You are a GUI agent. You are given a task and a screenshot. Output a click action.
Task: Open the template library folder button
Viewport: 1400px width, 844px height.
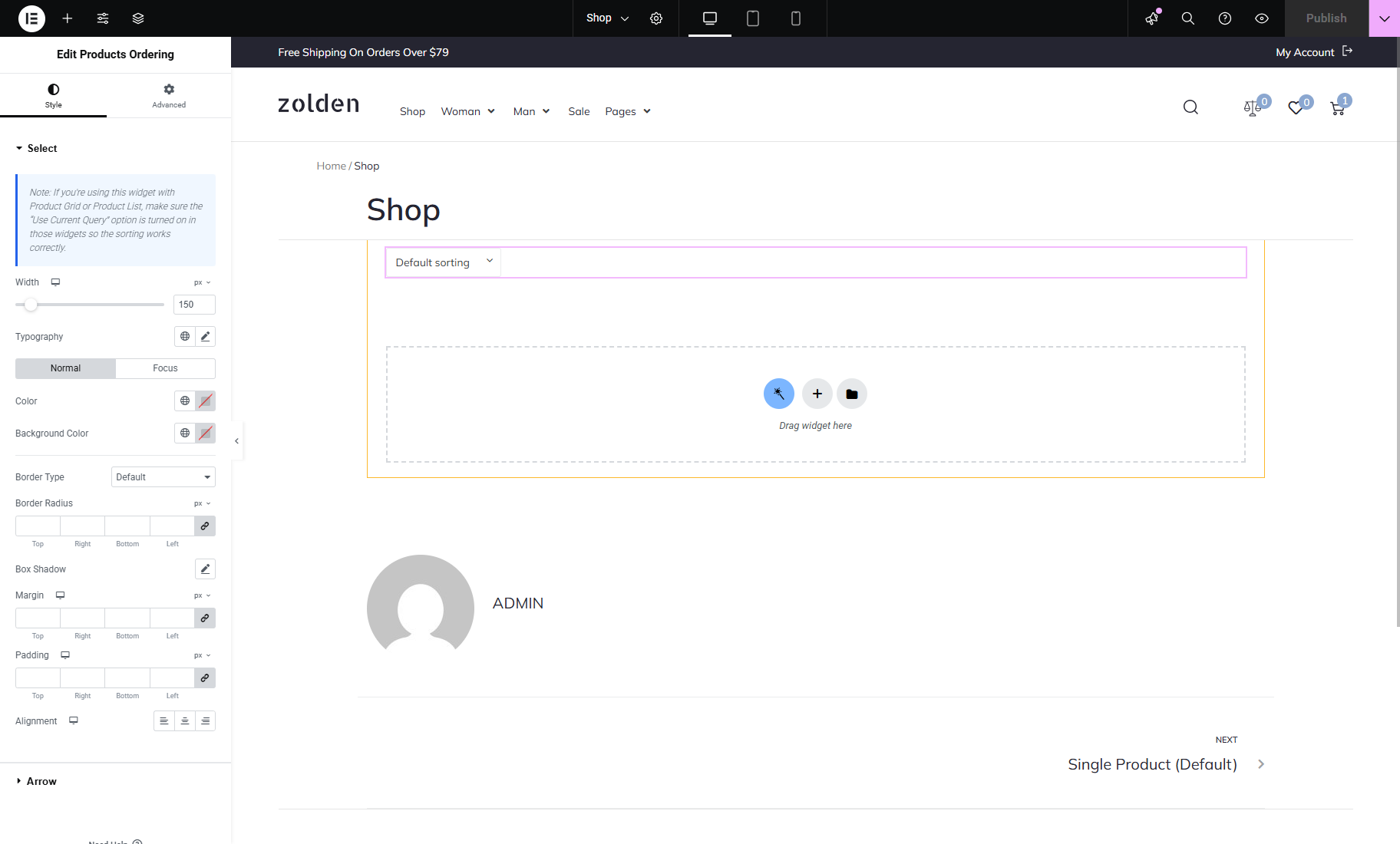[x=852, y=394]
